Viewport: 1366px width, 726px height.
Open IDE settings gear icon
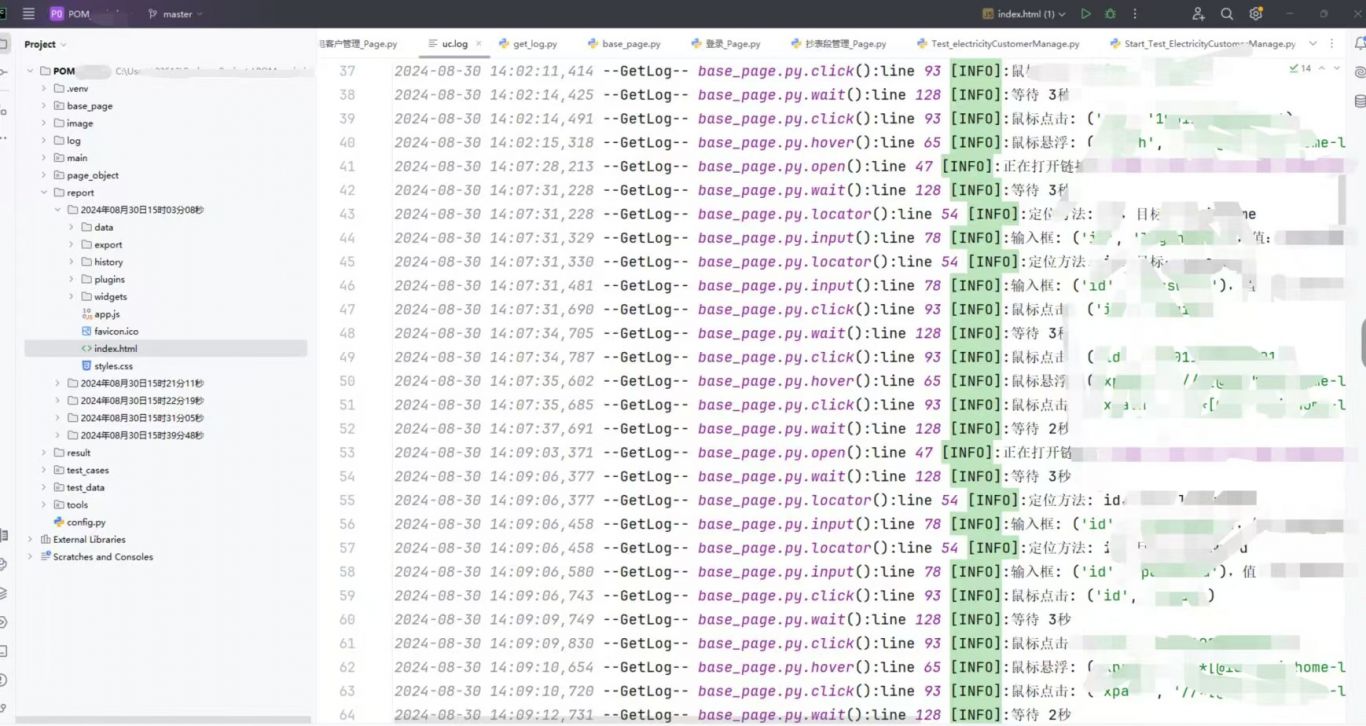(1256, 14)
